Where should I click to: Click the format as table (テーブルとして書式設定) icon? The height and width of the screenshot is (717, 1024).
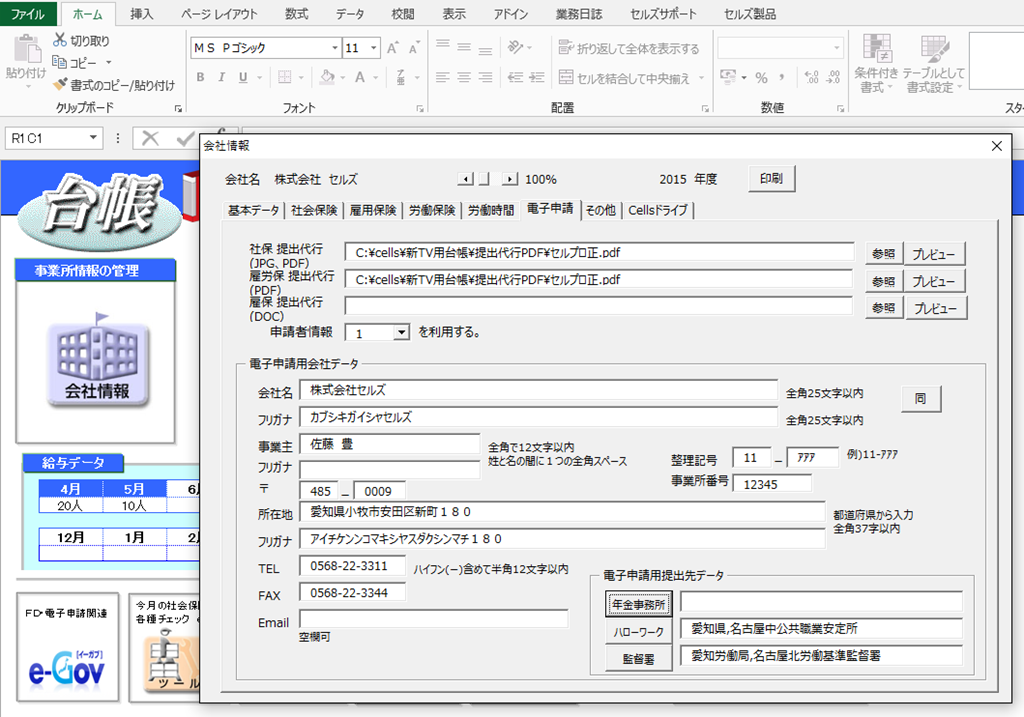[933, 50]
